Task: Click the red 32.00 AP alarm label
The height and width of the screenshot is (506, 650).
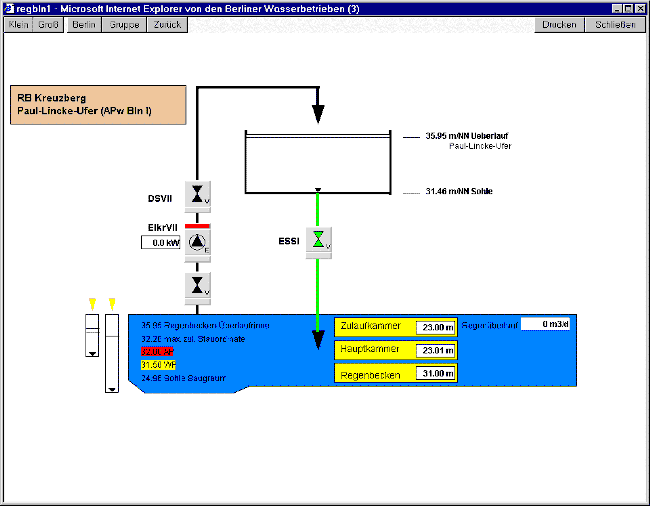Action: [158, 352]
